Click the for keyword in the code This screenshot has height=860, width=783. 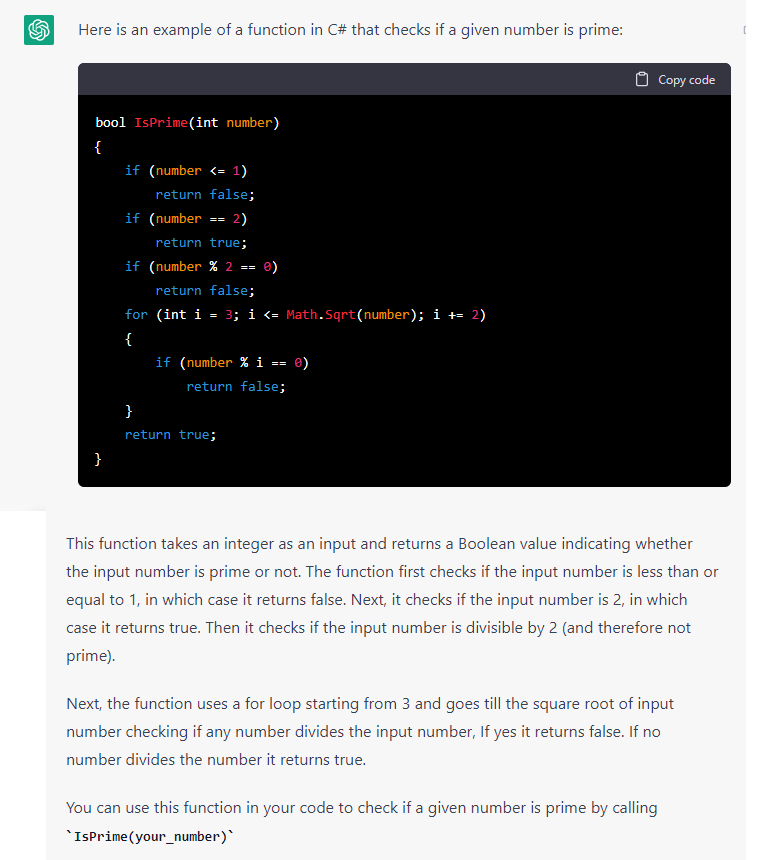point(136,314)
